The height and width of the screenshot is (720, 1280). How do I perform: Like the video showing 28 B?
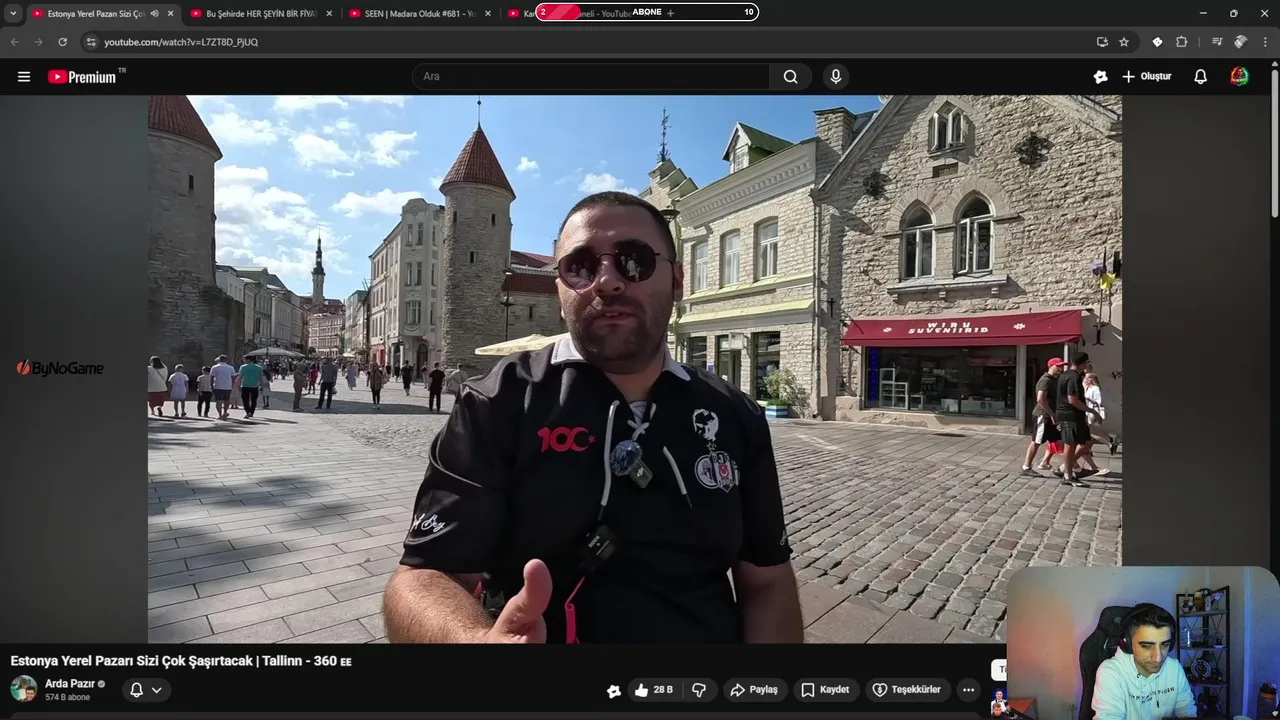coord(653,690)
